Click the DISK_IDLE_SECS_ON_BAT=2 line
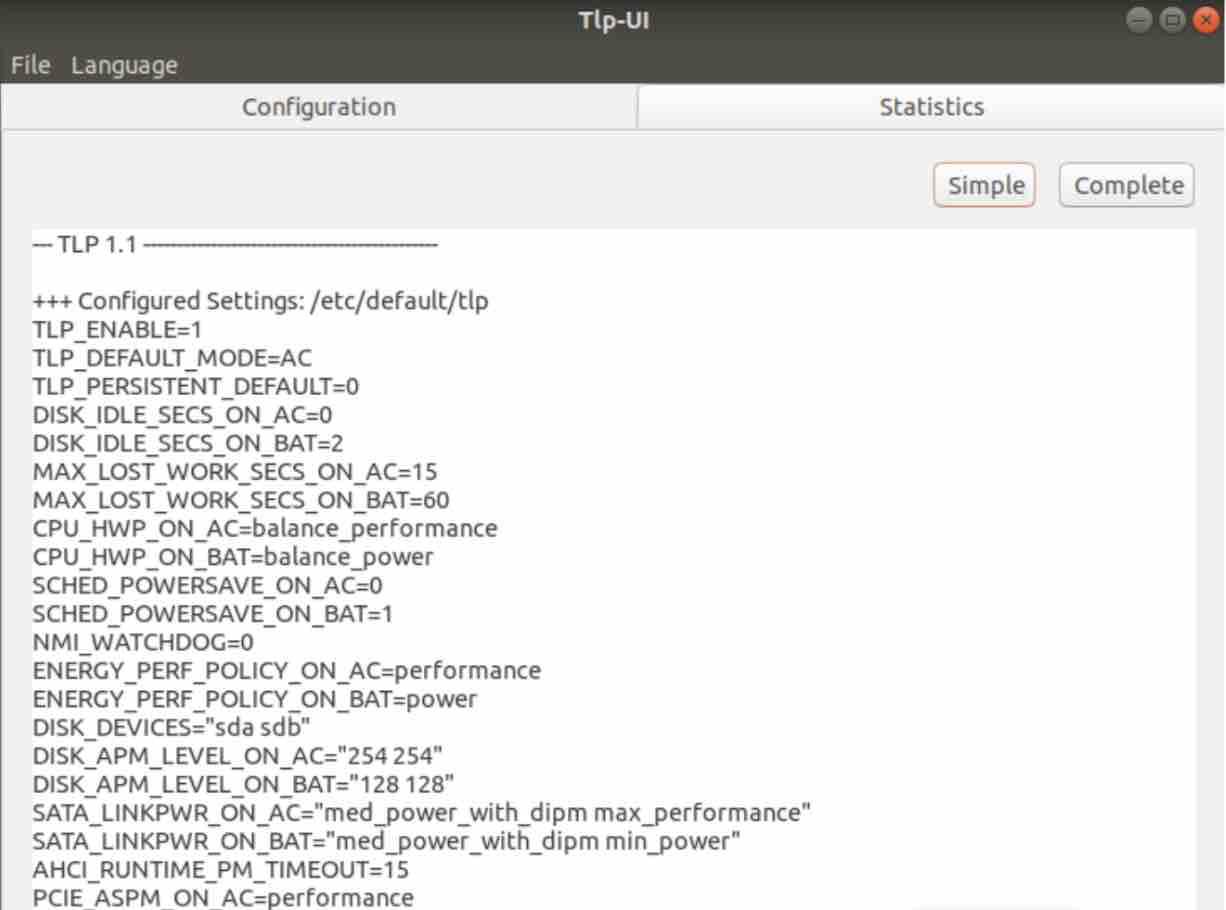This screenshot has width=1226, height=910. click(x=187, y=442)
